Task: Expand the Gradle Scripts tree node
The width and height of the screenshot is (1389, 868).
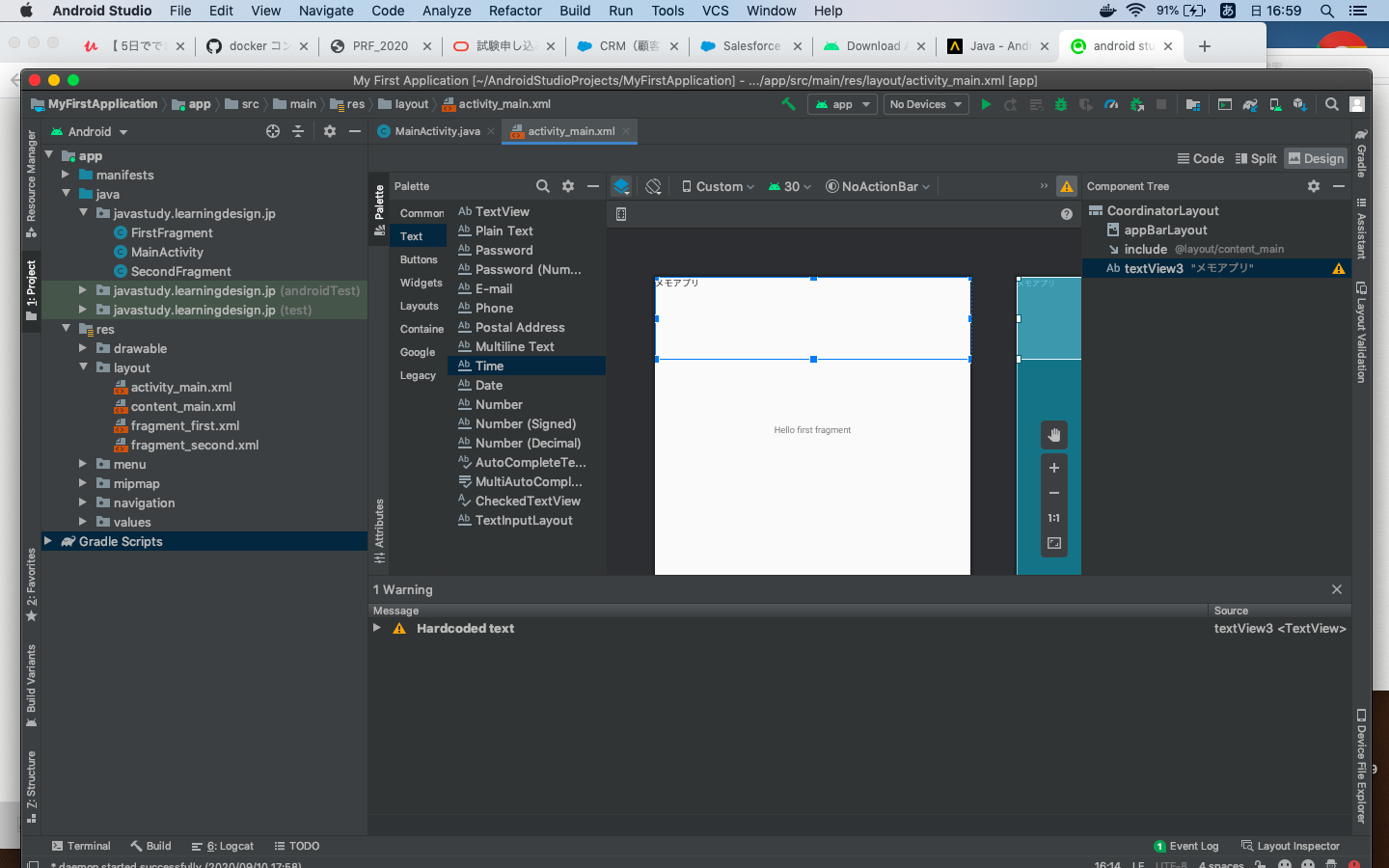Action: (x=48, y=541)
